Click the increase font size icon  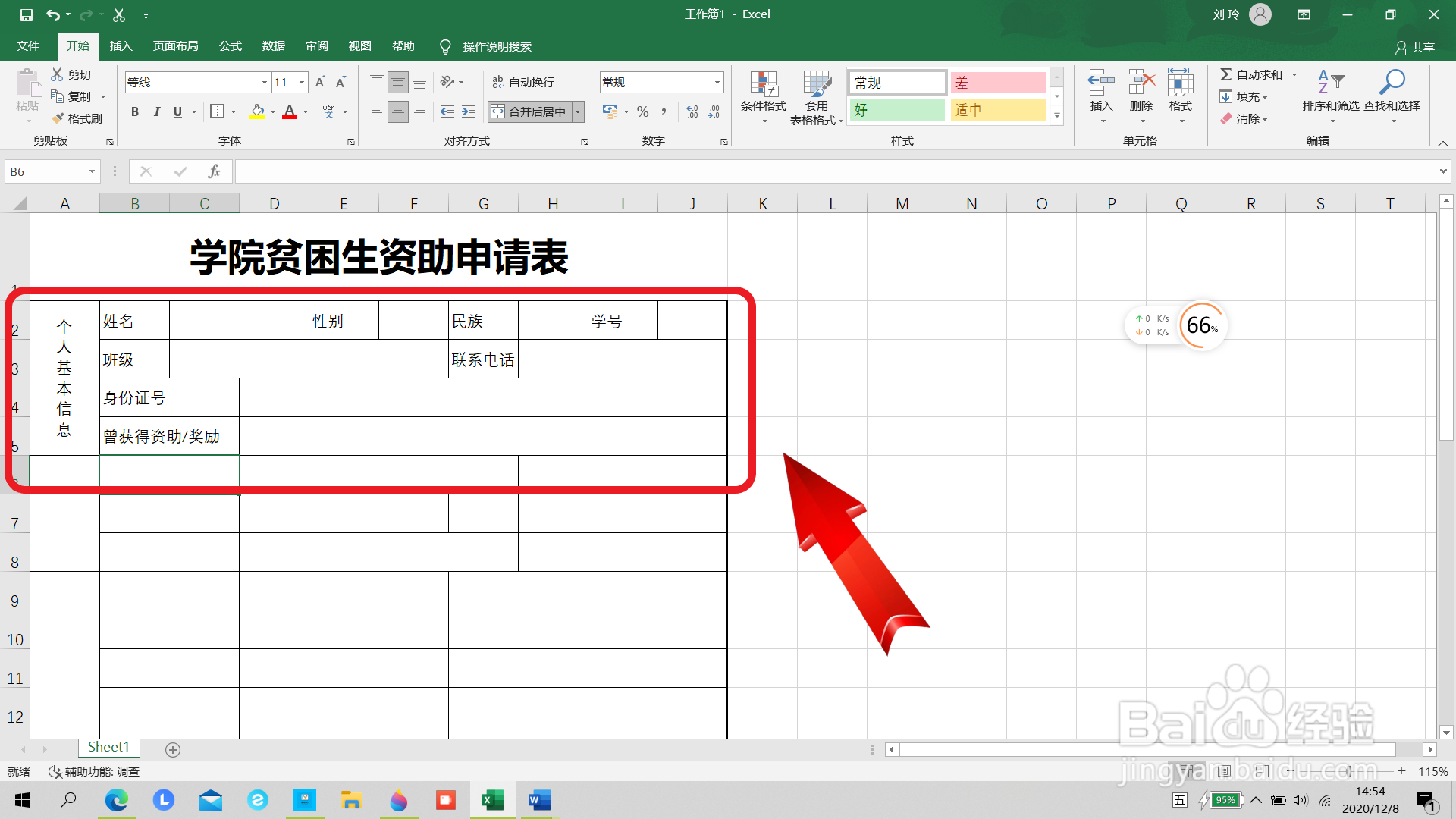(x=320, y=82)
